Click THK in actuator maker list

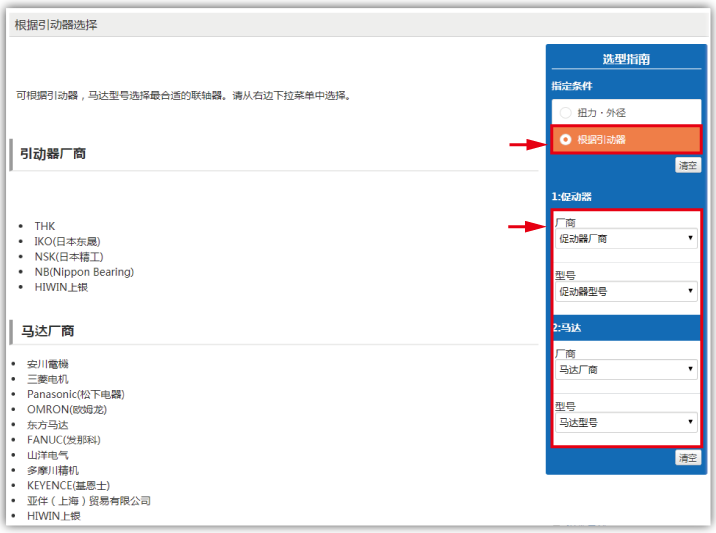click(x=45, y=226)
